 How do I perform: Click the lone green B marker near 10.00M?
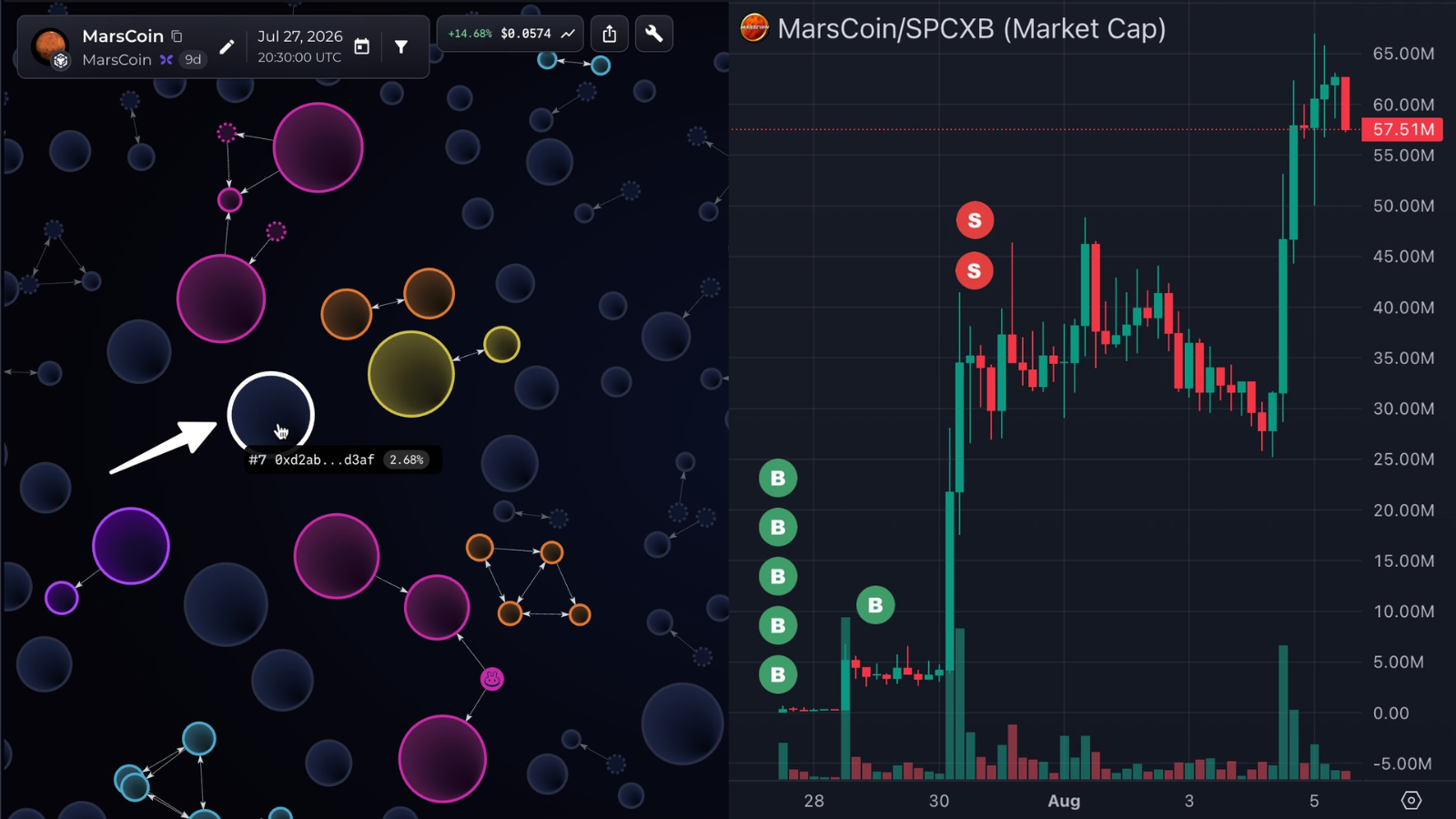[x=875, y=605]
